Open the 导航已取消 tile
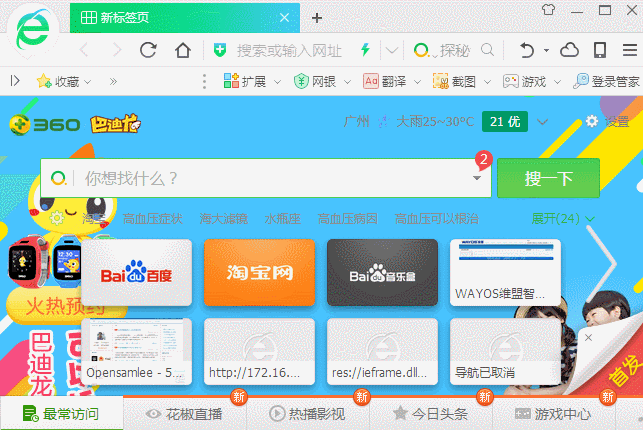Screen dimensions: 643x430 coord(505,352)
